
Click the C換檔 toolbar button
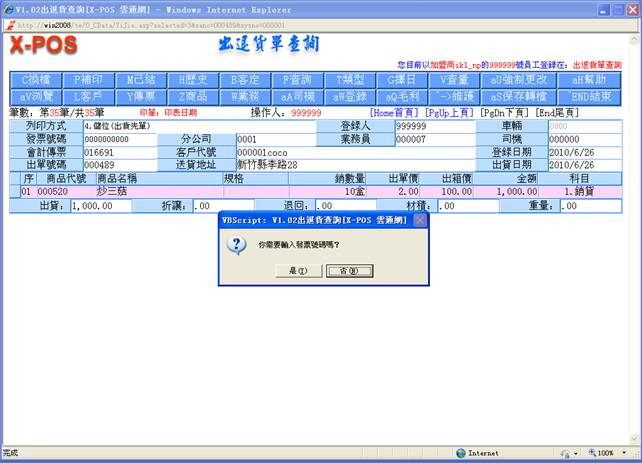pos(36,79)
